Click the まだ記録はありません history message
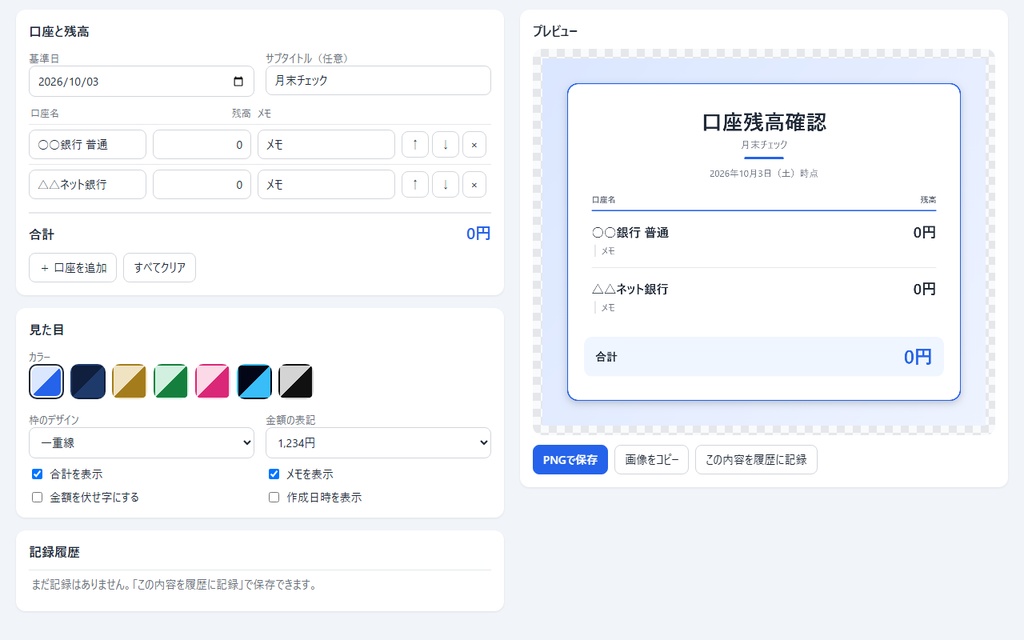Screen dimensions: 1024x640 click(x=174, y=584)
